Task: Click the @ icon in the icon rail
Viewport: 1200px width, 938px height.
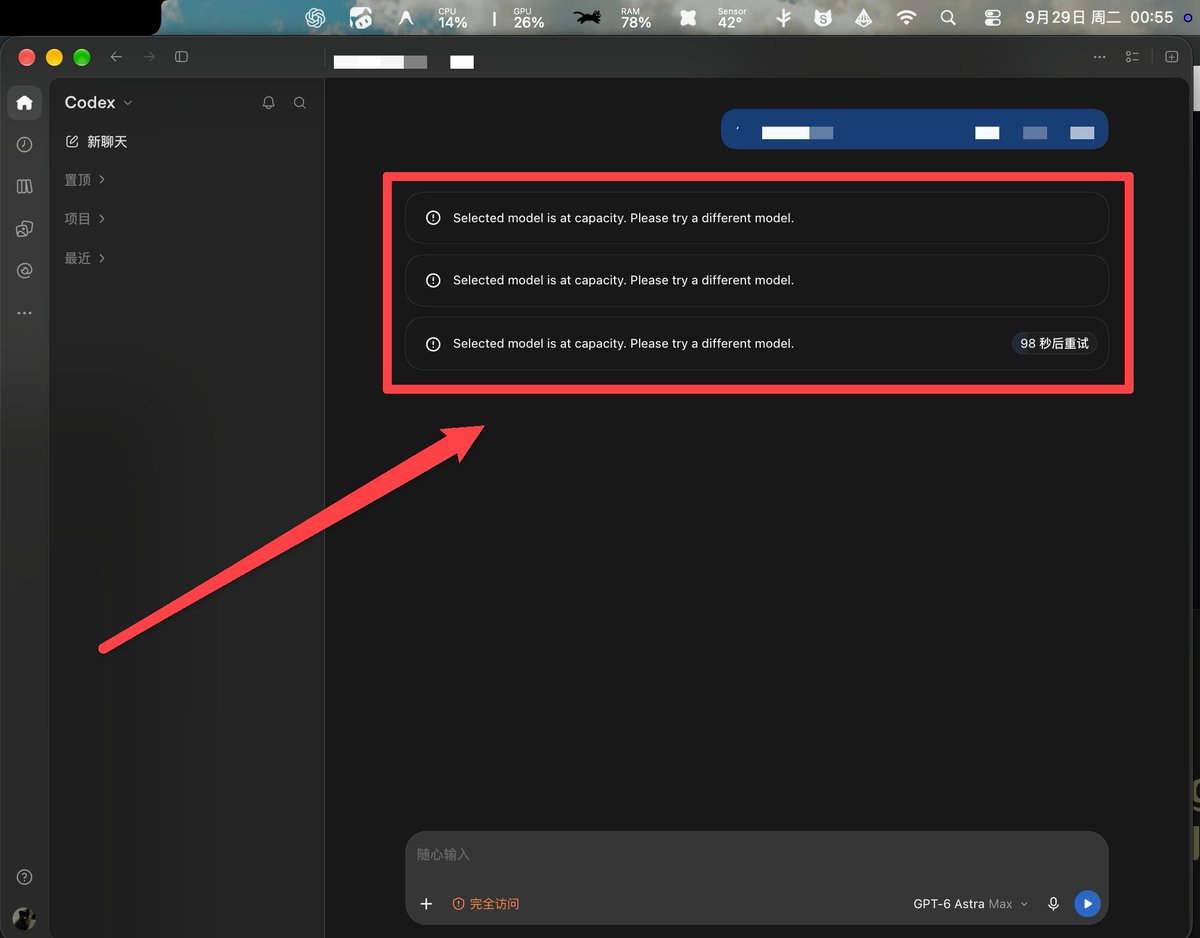Action: click(x=25, y=271)
